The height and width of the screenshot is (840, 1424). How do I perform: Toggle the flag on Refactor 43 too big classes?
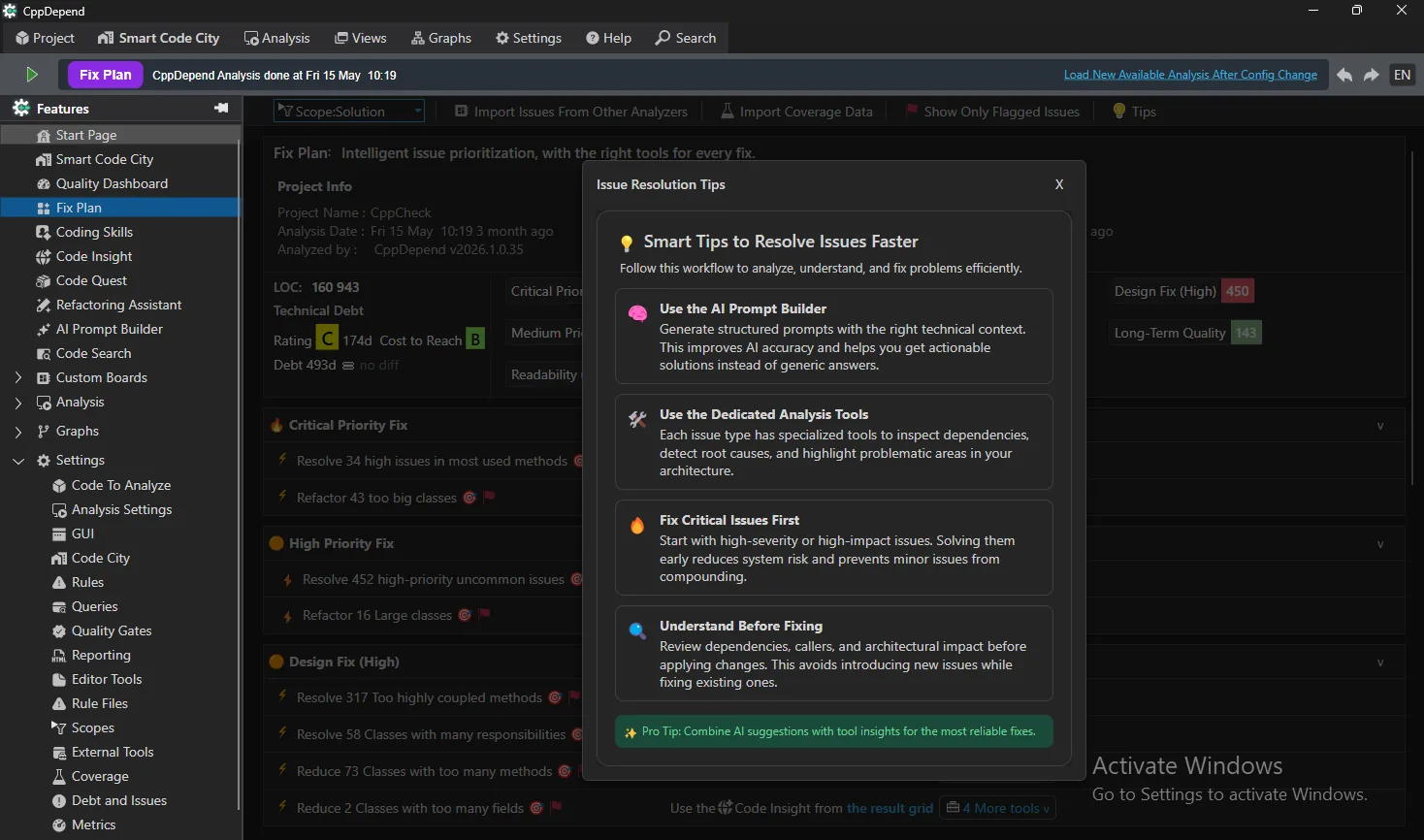490,497
